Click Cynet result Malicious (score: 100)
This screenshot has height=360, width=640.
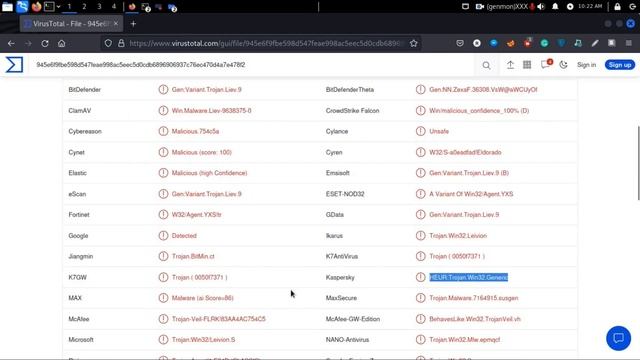tap(202, 152)
